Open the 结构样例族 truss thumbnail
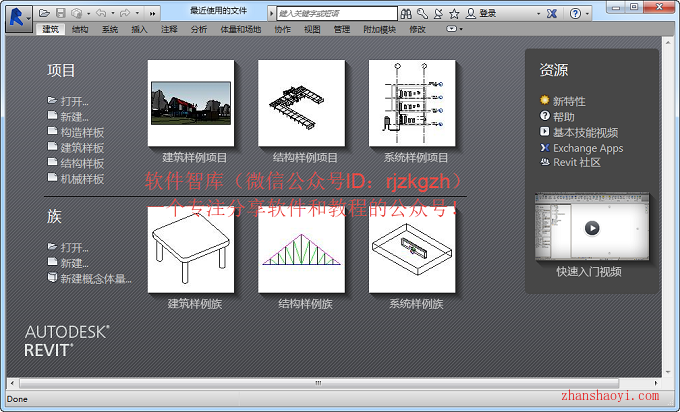680x412 pixels. [x=301, y=249]
